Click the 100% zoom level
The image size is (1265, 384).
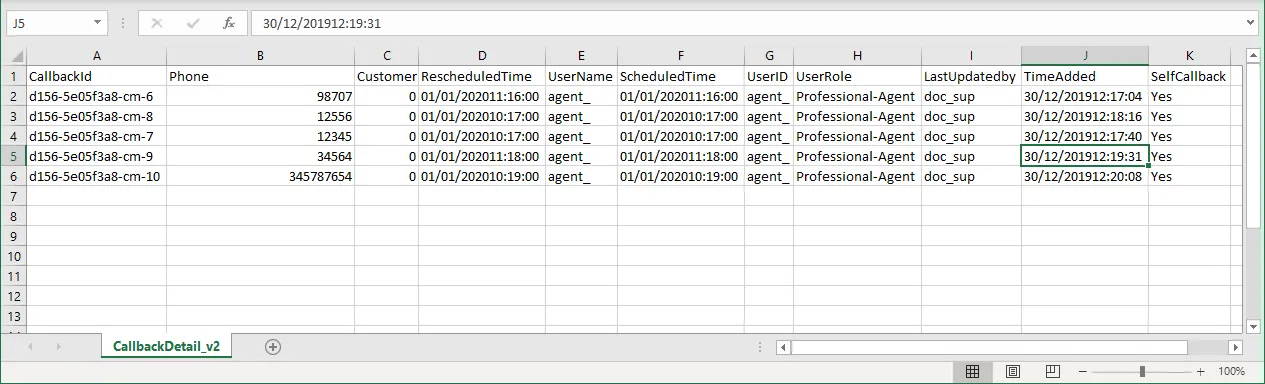click(1232, 371)
